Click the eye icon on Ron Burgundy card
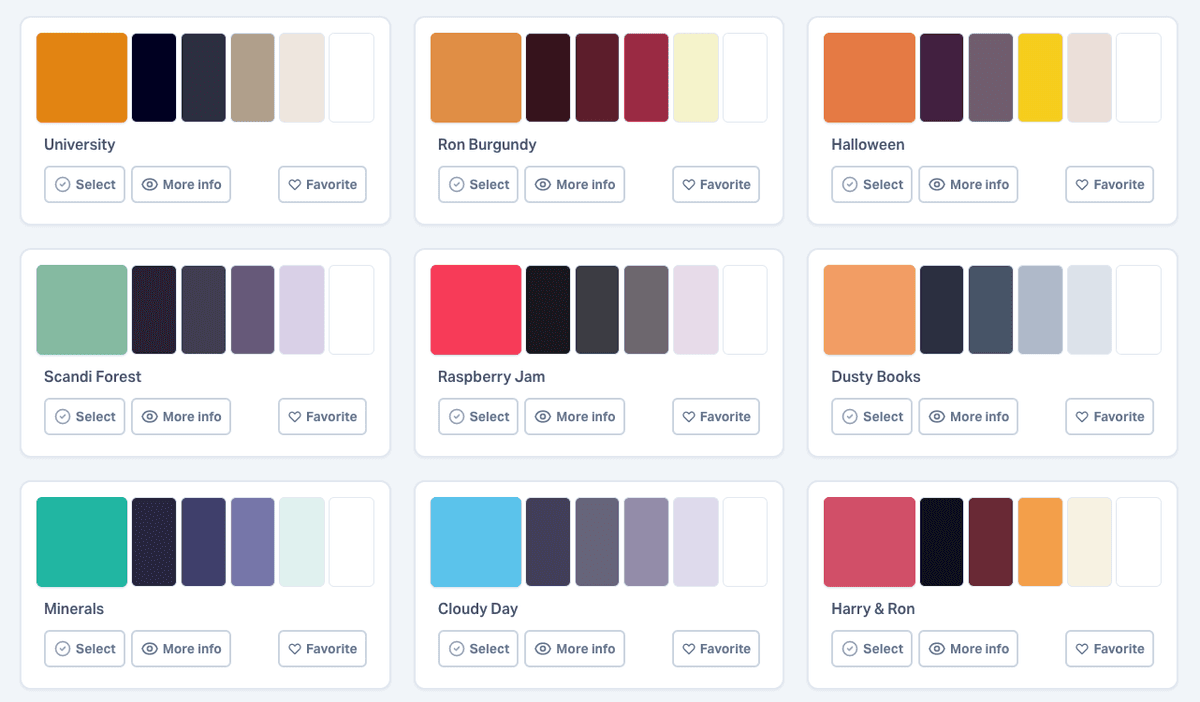Screen dimensions: 1200x702 tap(543, 185)
